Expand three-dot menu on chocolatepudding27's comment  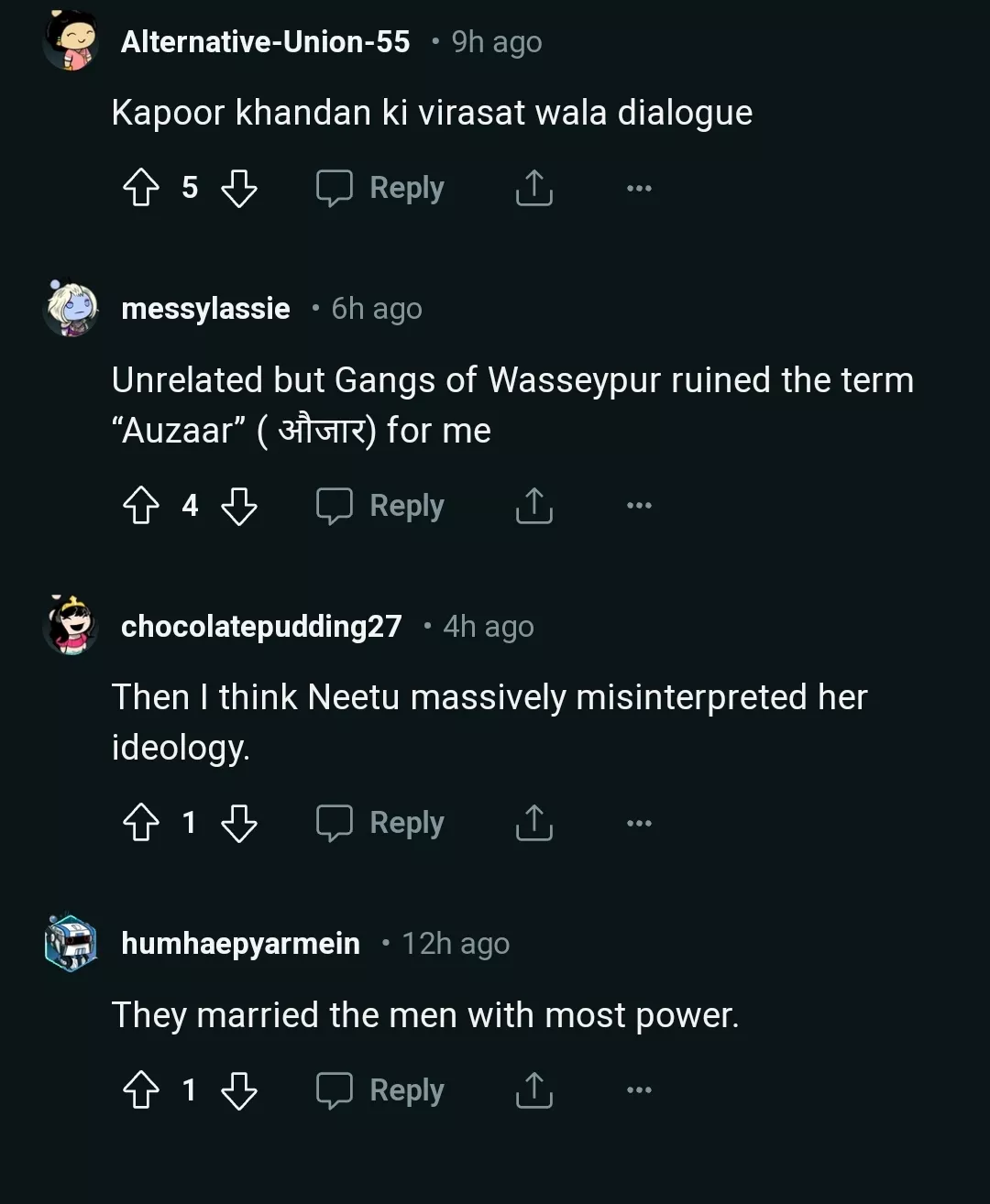click(x=639, y=823)
